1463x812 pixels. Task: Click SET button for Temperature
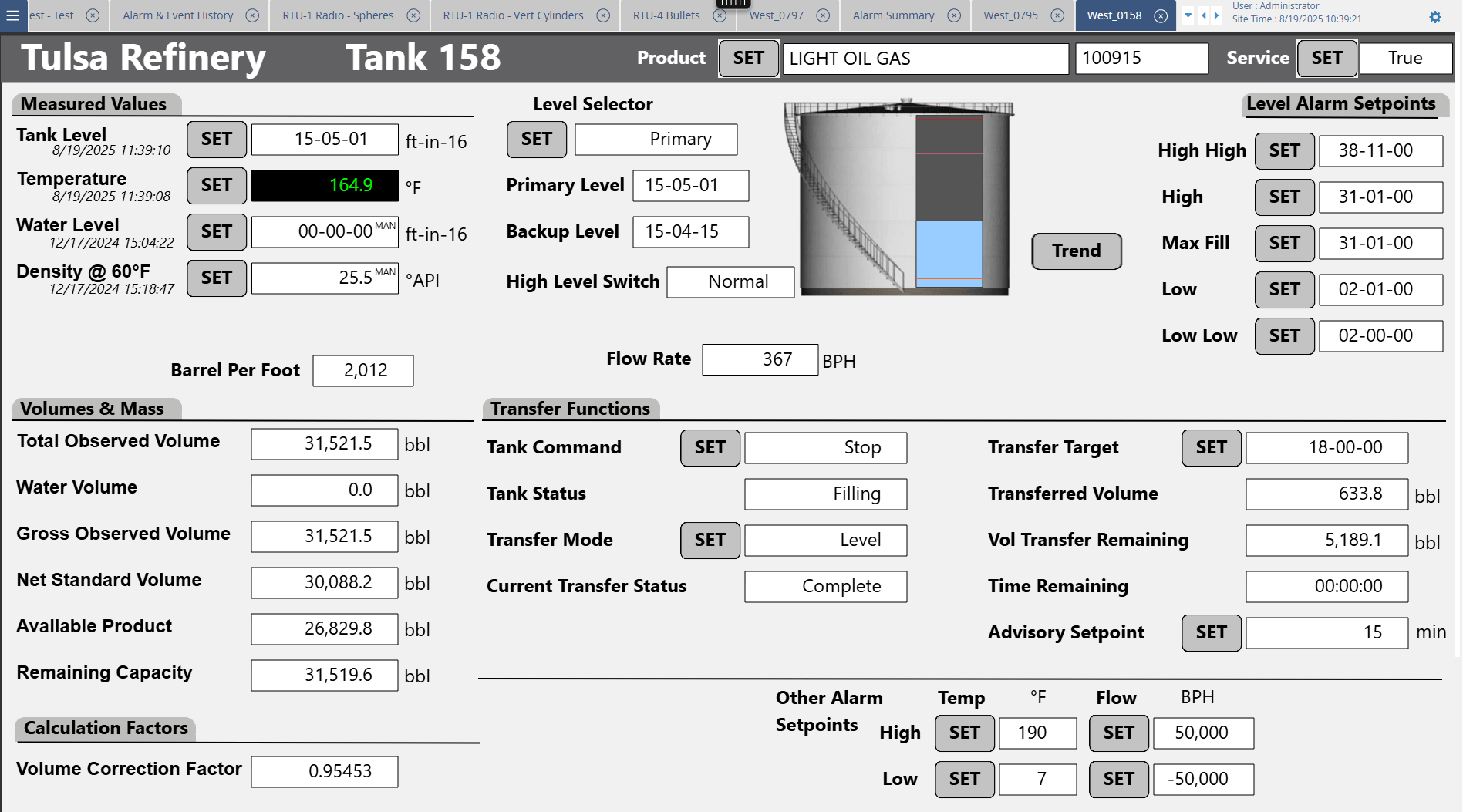217,186
